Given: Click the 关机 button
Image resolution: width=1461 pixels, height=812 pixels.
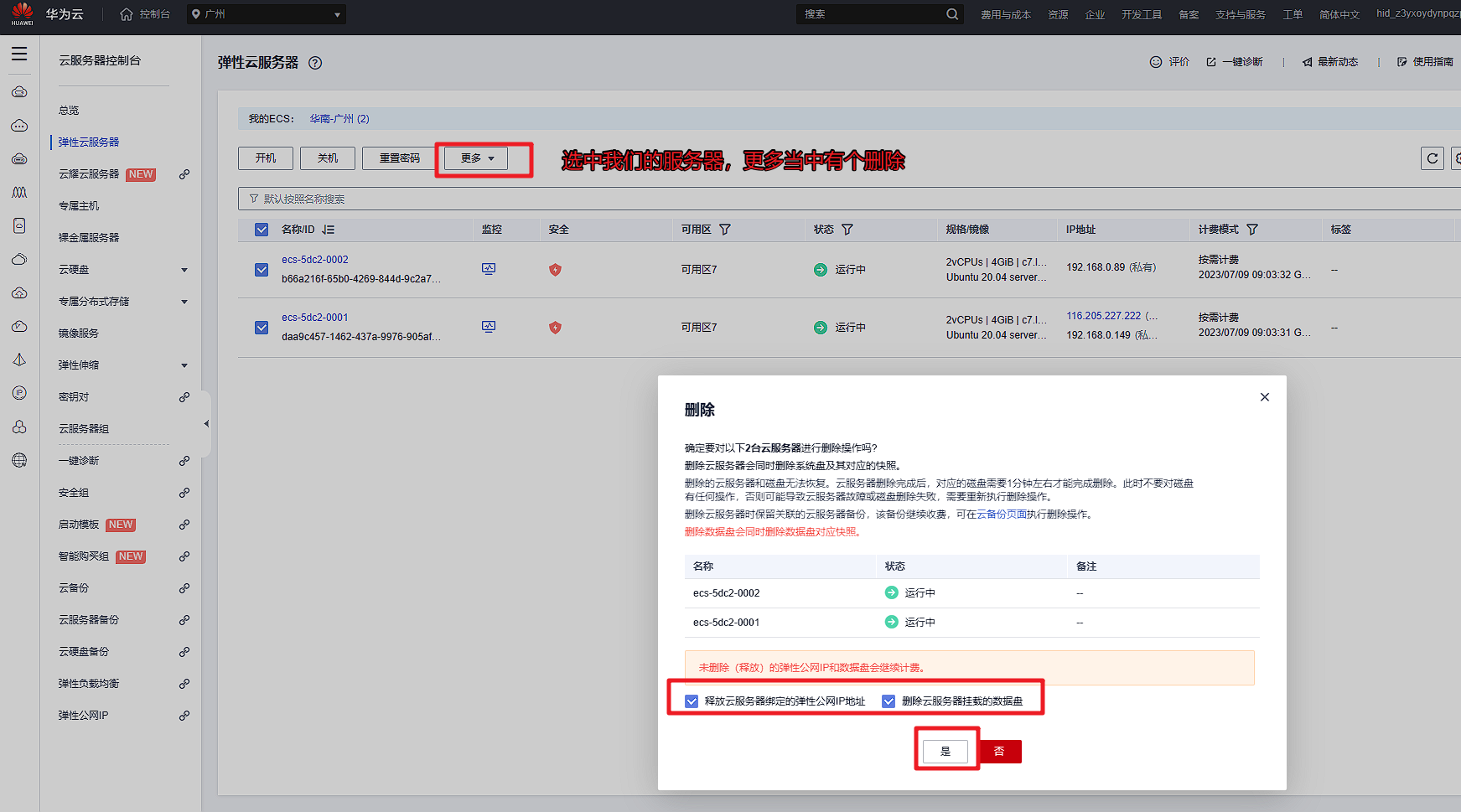Looking at the screenshot, I should [x=328, y=158].
